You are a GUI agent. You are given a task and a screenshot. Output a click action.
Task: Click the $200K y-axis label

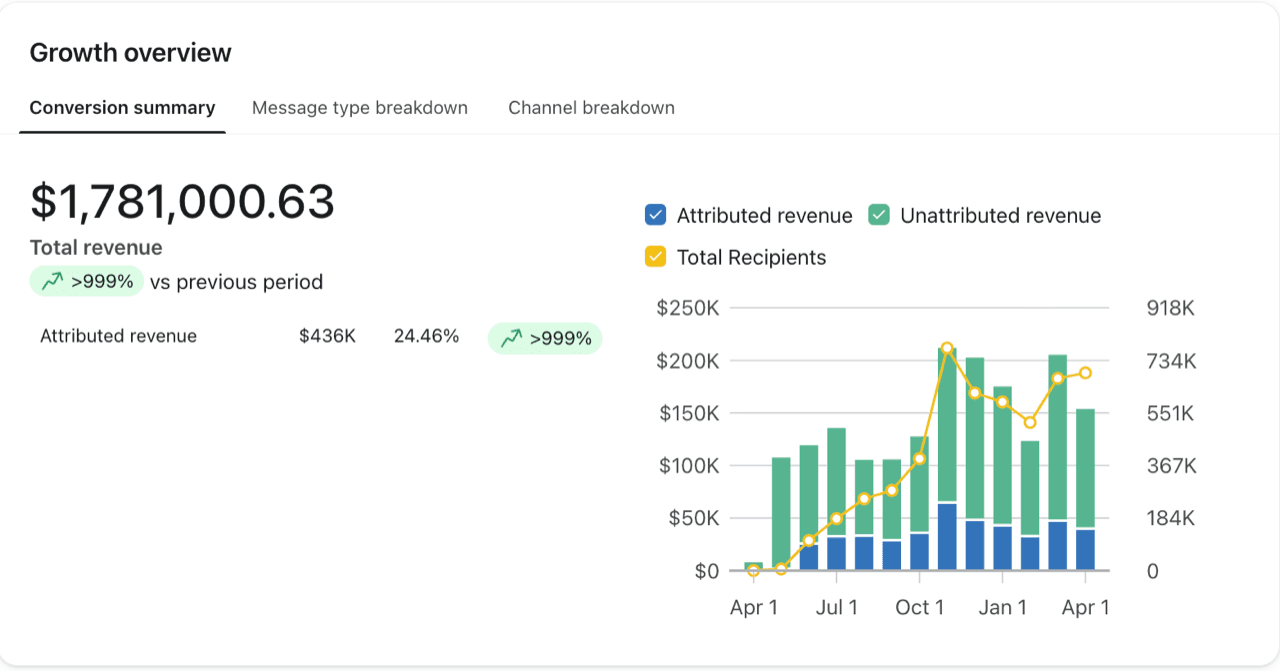[688, 361]
